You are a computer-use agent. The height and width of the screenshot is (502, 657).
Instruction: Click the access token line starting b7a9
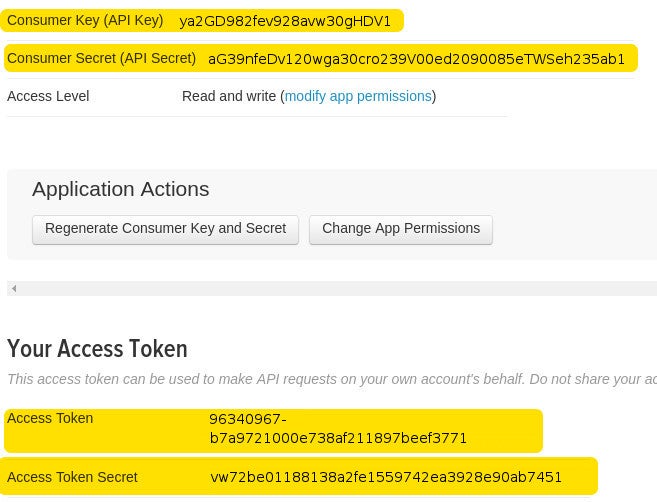click(x=338, y=438)
